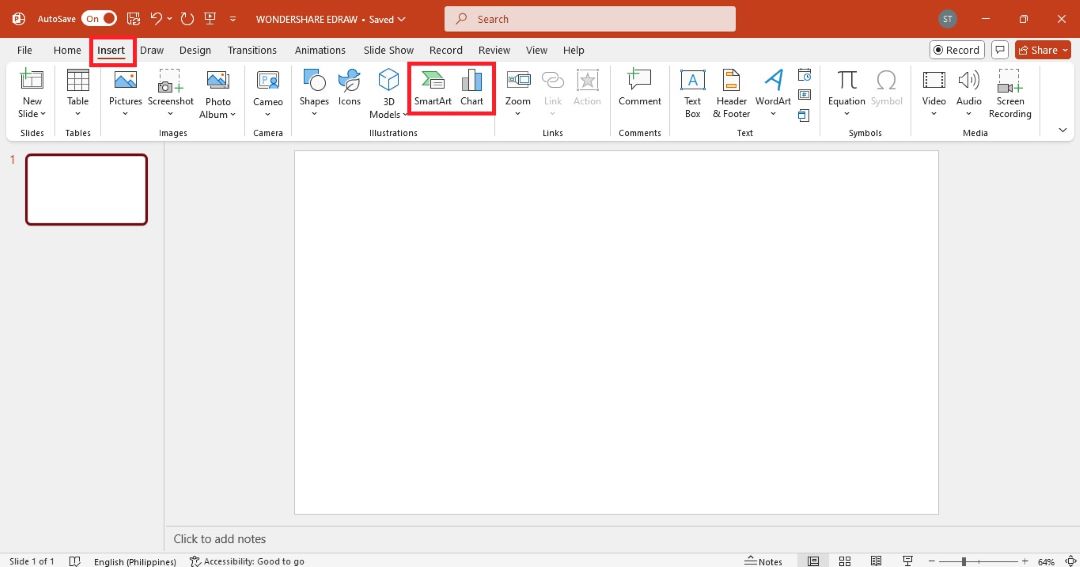Switch to Normal view
This screenshot has width=1080, height=567.
point(813,561)
